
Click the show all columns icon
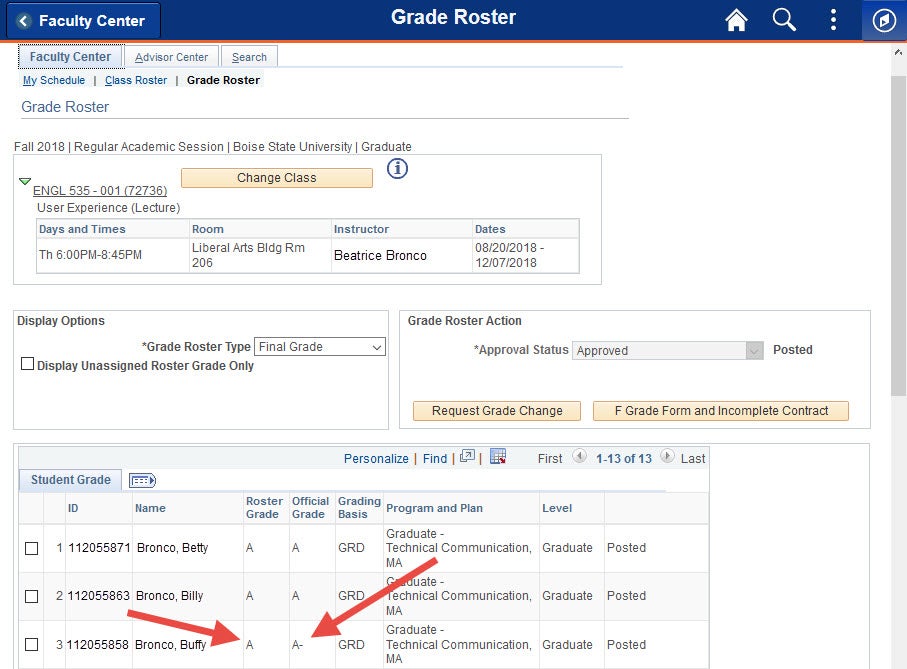142,480
